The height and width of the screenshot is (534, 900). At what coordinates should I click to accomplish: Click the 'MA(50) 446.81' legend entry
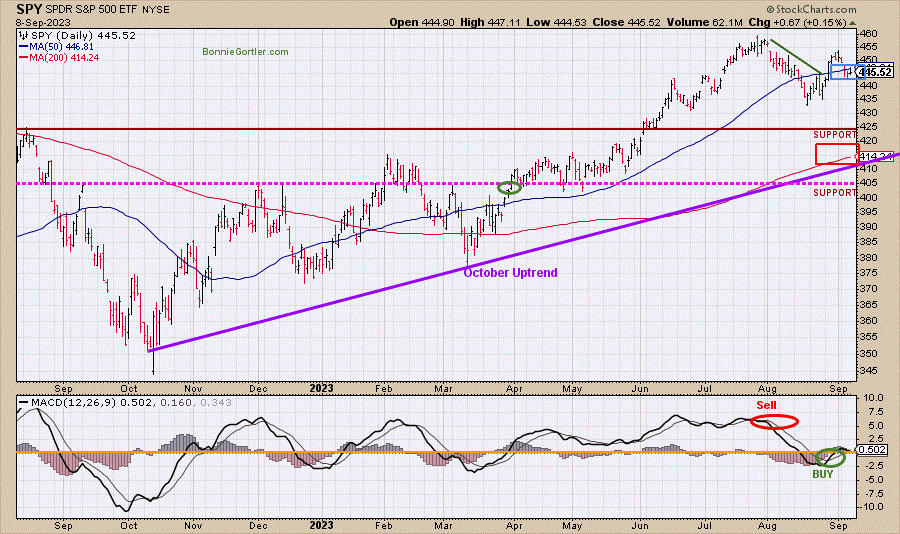coord(56,47)
